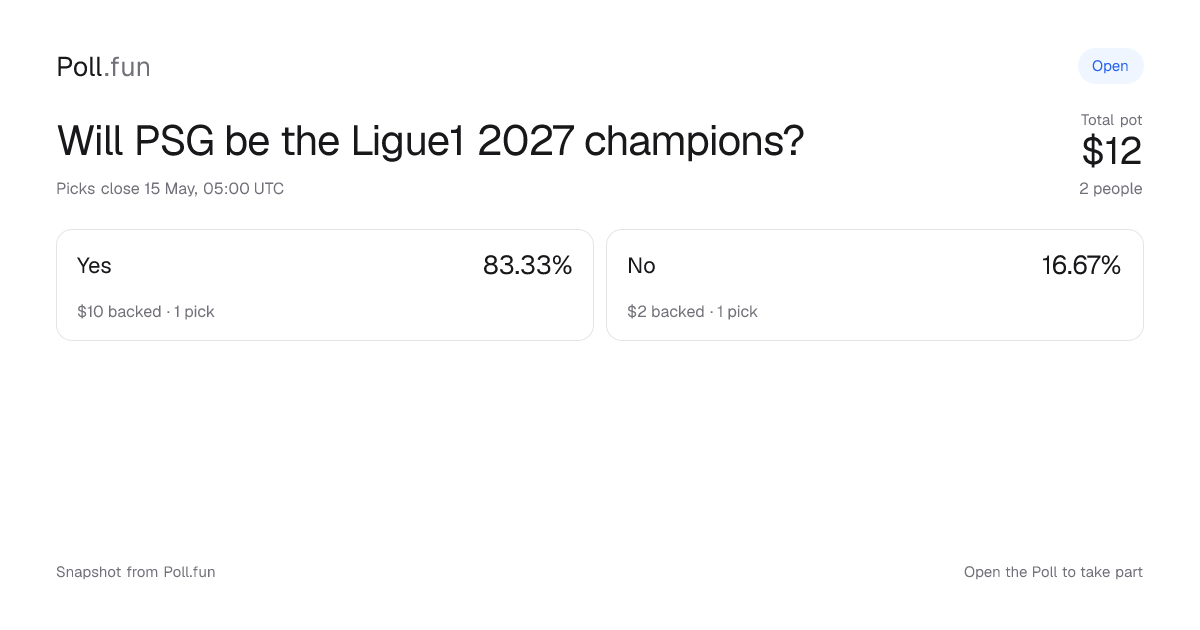Image resolution: width=1200 pixels, height=630 pixels.
Task: Click the "PSG" word in title
Action: click(x=174, y=142)
